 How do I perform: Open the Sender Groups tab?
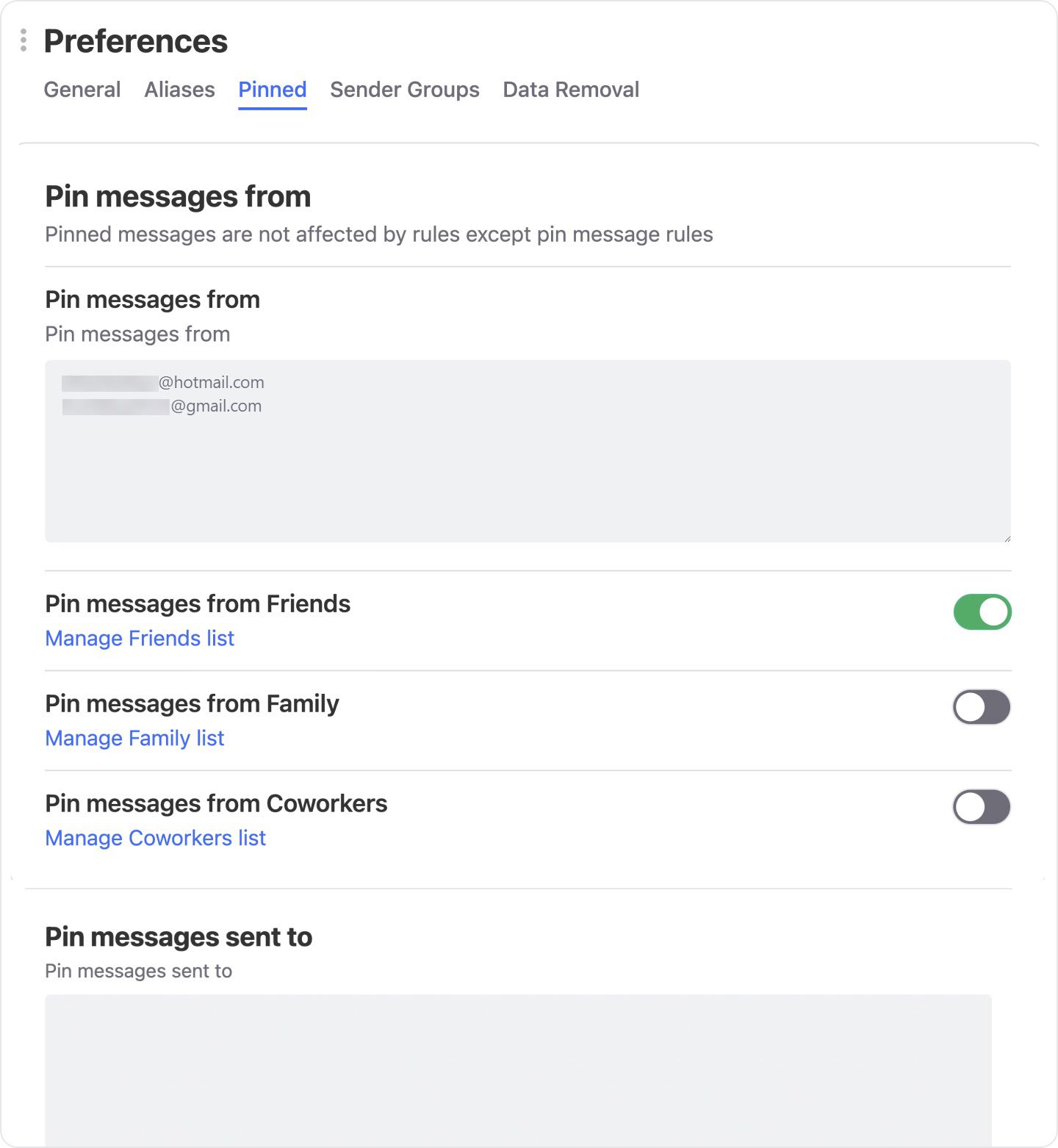click(403, 89)
